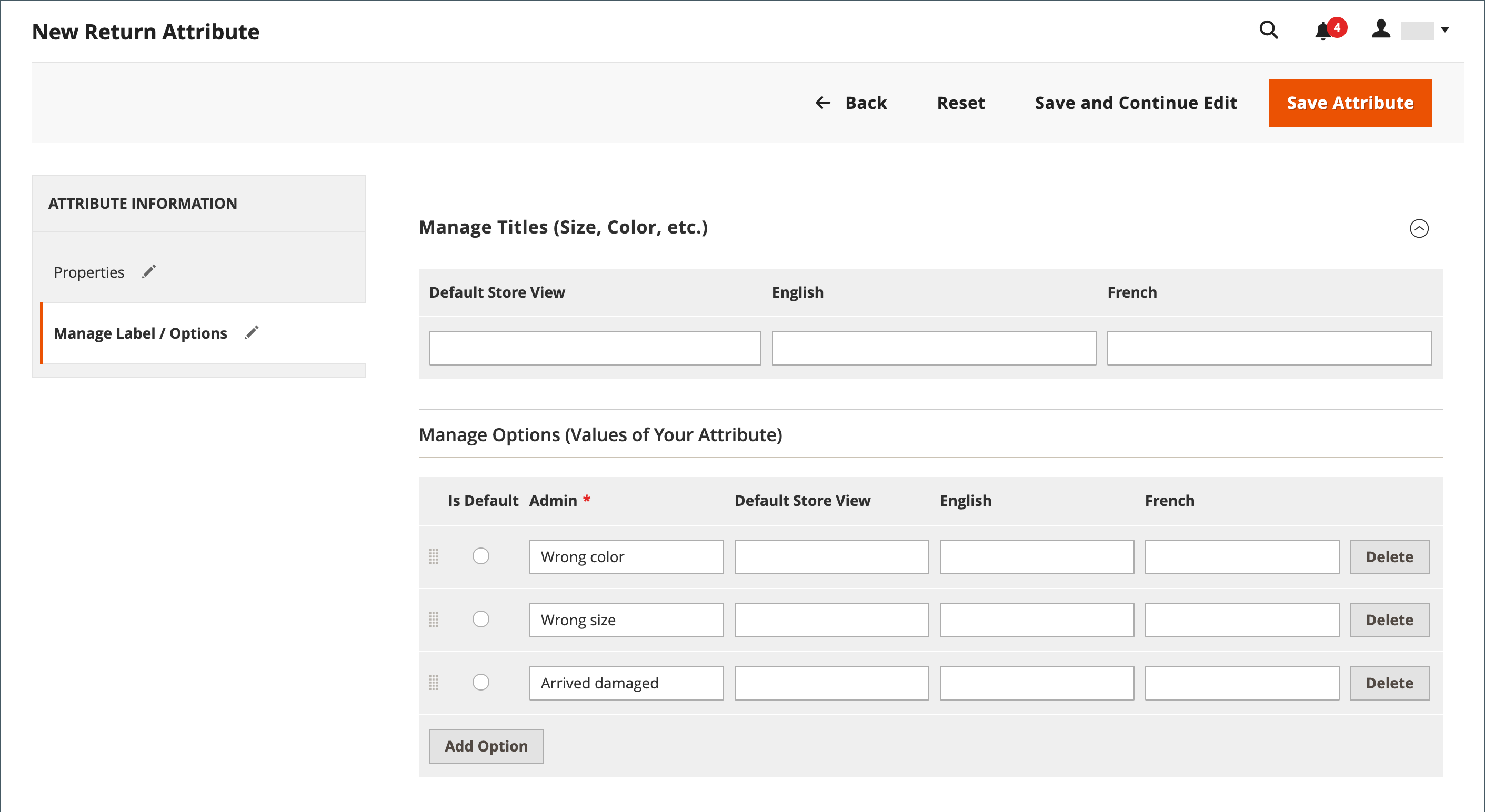Grab the drag handle for the Wrong color row
The width and height of the screenshot is (1485, 812).
434,556
